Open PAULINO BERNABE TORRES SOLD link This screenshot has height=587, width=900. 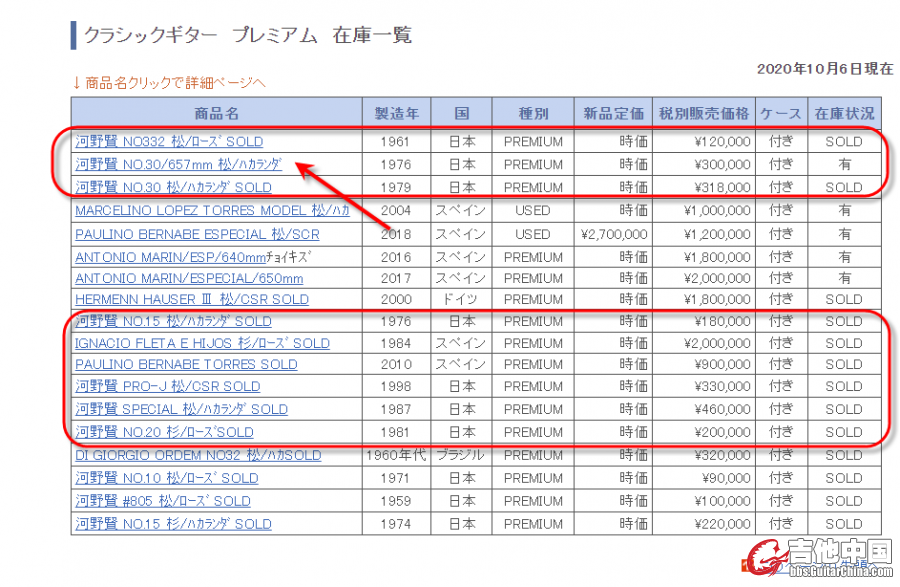[x=187, y=365]
